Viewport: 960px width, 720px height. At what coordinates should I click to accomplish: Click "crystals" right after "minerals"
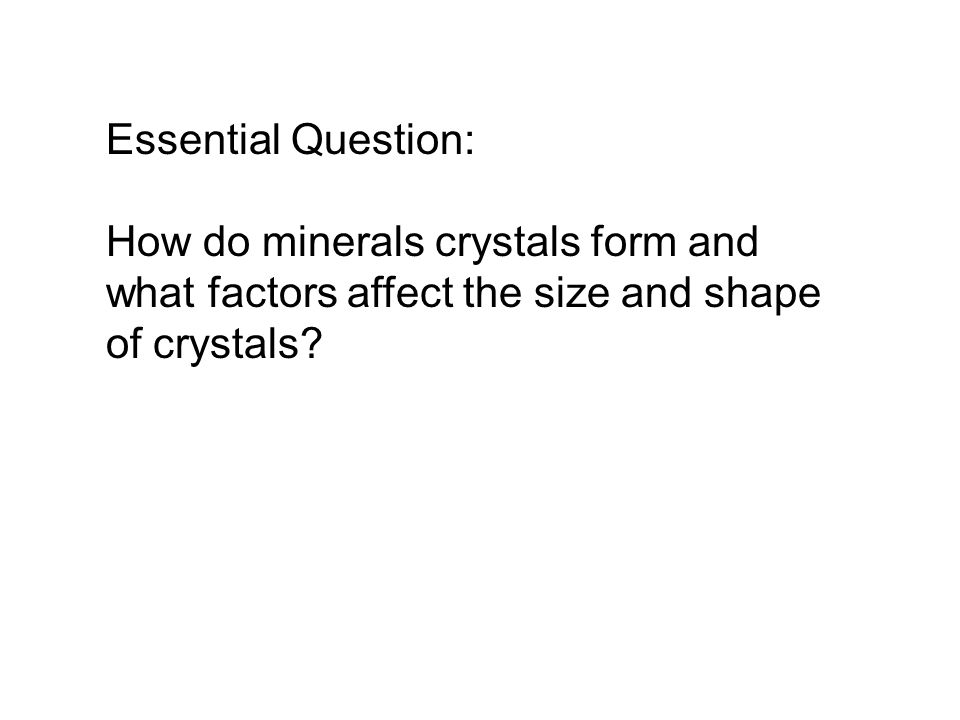pyautogui.click(x=508, y=245)
